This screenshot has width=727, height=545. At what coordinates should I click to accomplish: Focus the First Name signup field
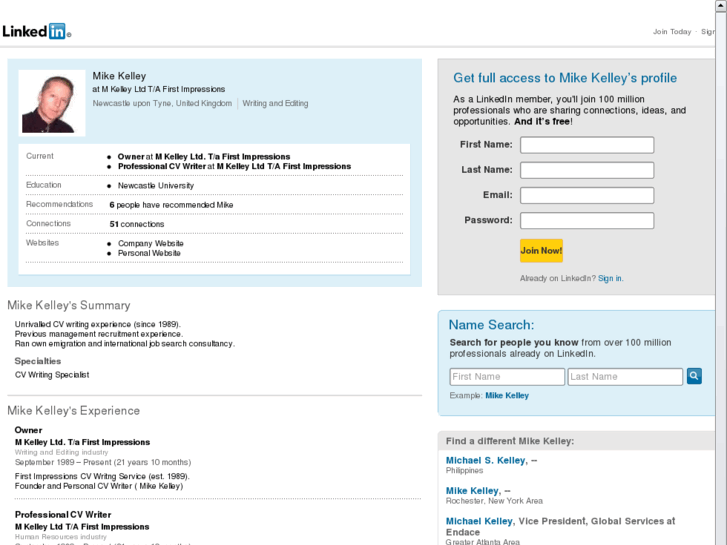(x=587, y=145)
